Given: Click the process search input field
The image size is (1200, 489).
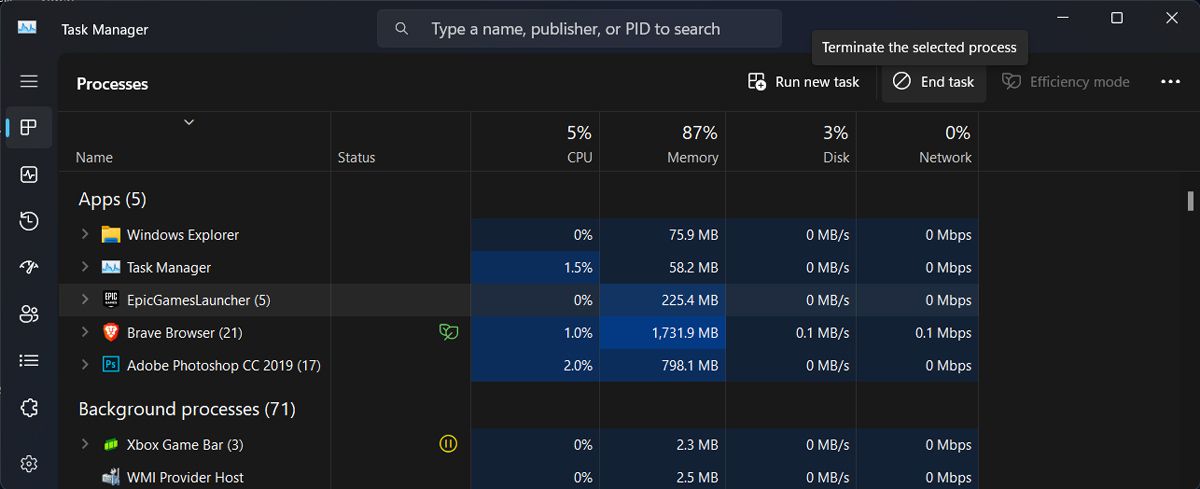Looking at the screenshot, I should [x=590, y=29].
